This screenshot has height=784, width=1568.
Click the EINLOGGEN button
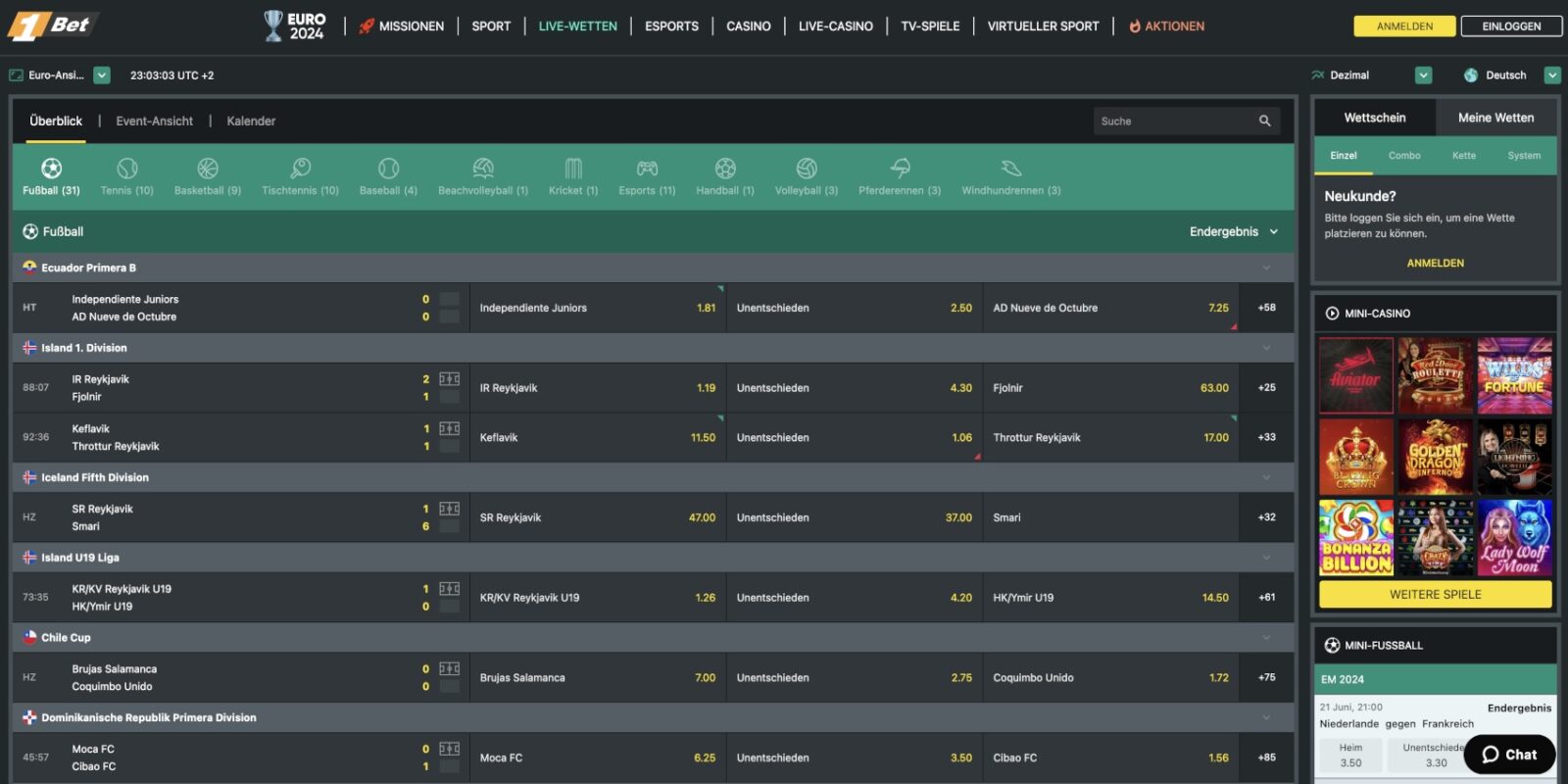pos(1511,26)
